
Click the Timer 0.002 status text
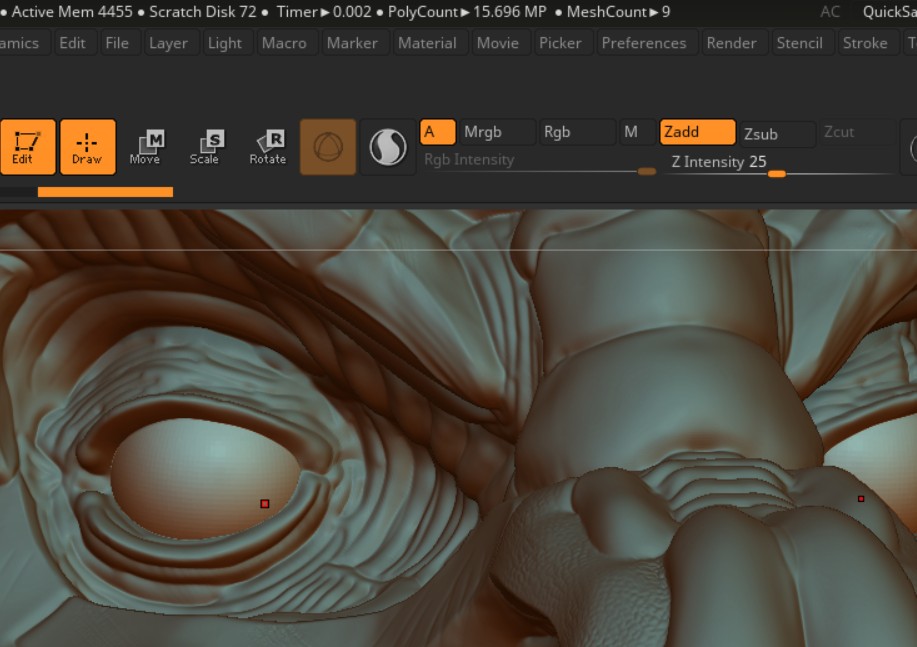[324, 12]
